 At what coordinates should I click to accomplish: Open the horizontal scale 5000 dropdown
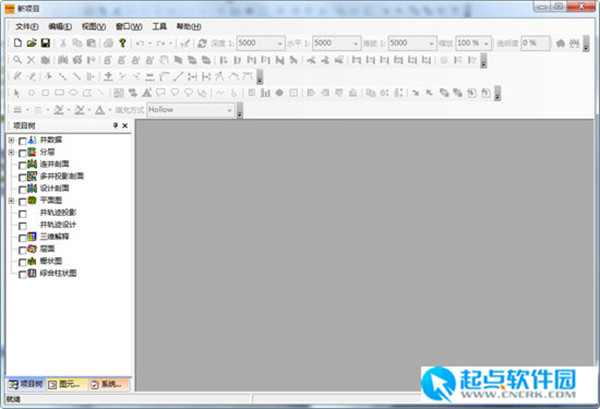(x=355, y=44)
